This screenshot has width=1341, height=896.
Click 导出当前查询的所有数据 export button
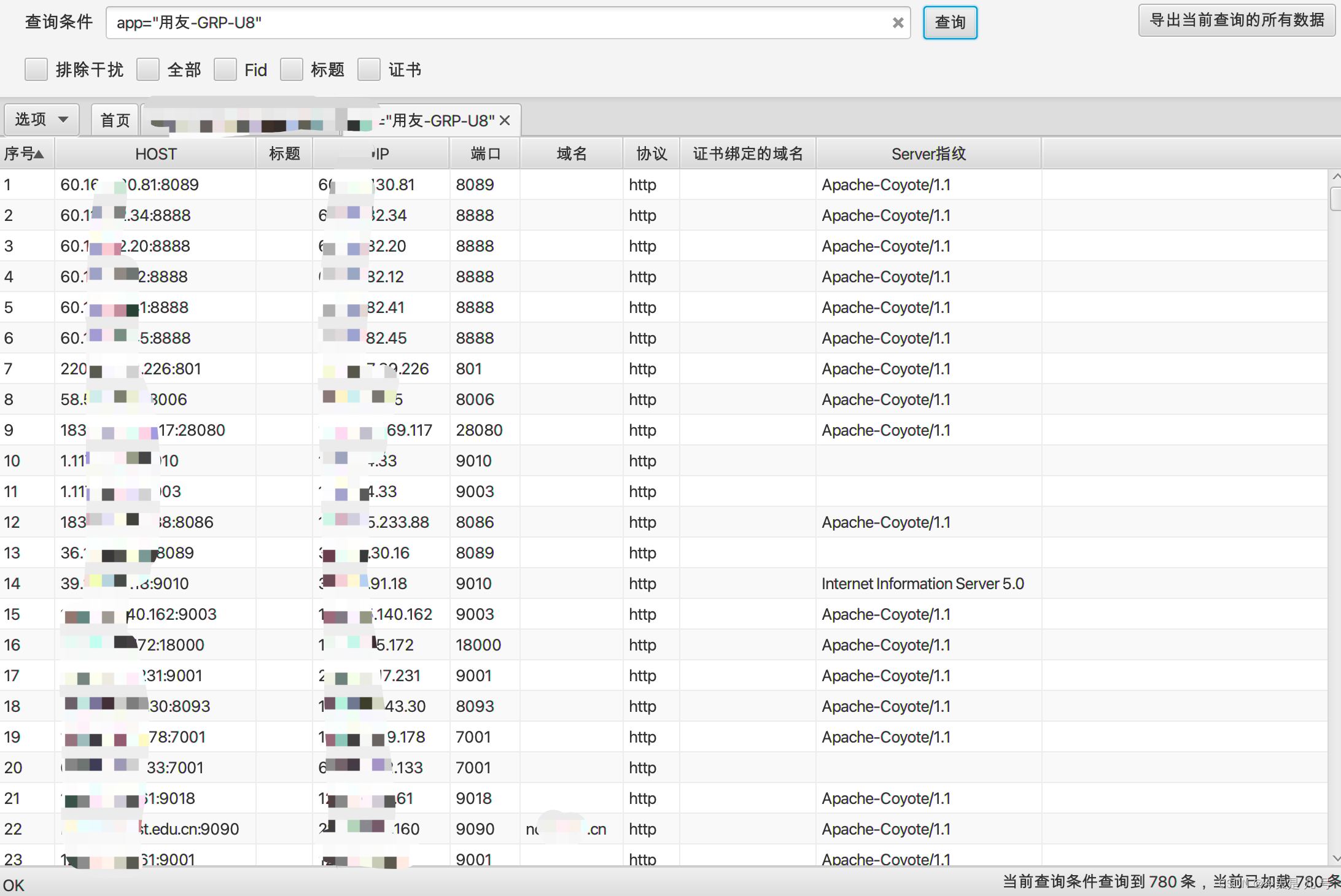point(1237,20)
